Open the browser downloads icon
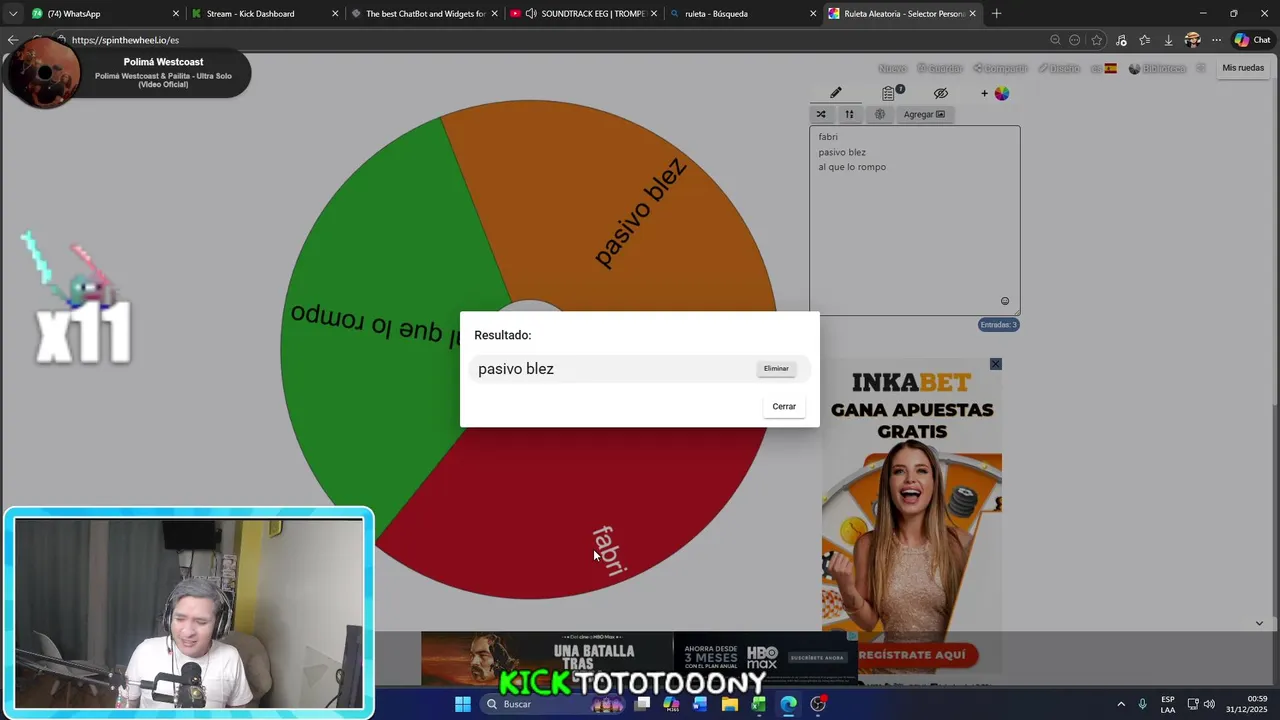This screenshot has width=1280, height=720. [1168, 40]
